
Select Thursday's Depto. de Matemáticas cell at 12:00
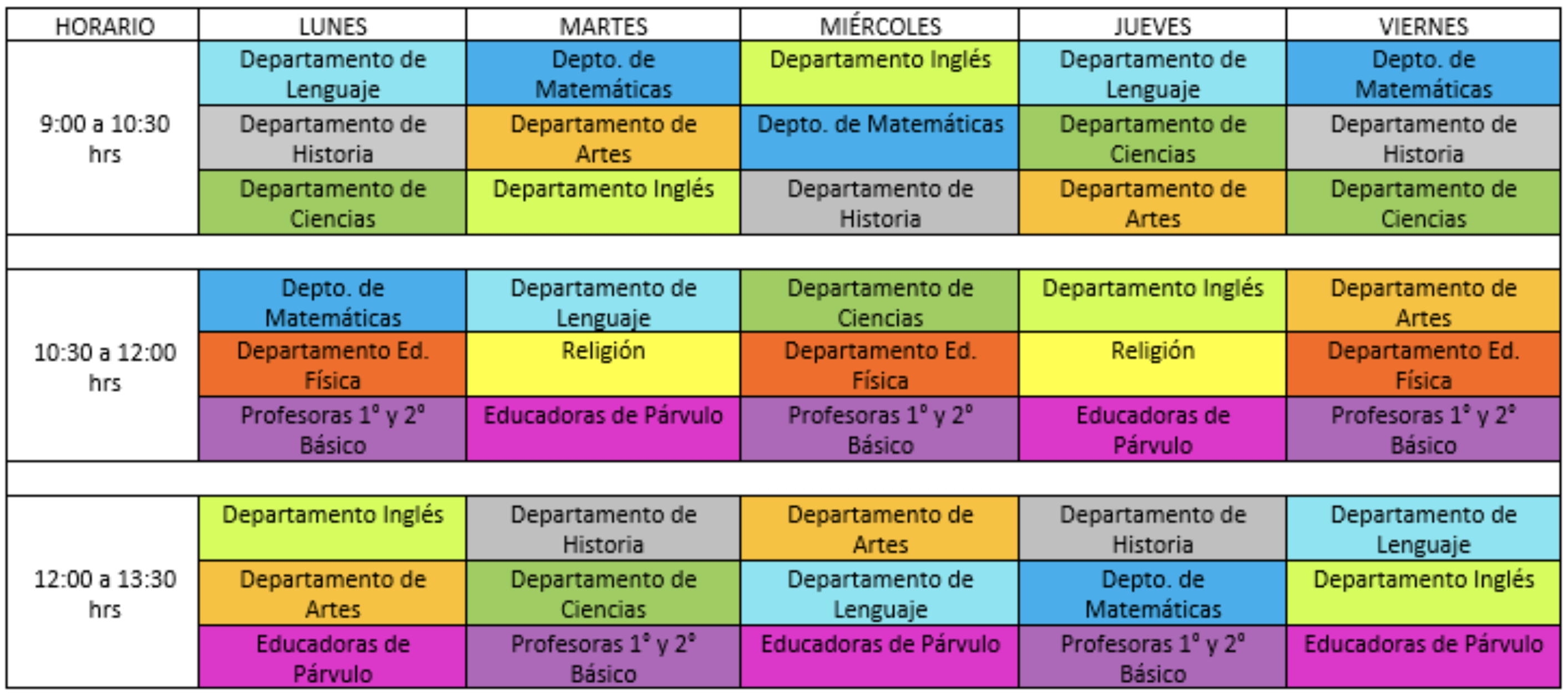point(1152,593)
